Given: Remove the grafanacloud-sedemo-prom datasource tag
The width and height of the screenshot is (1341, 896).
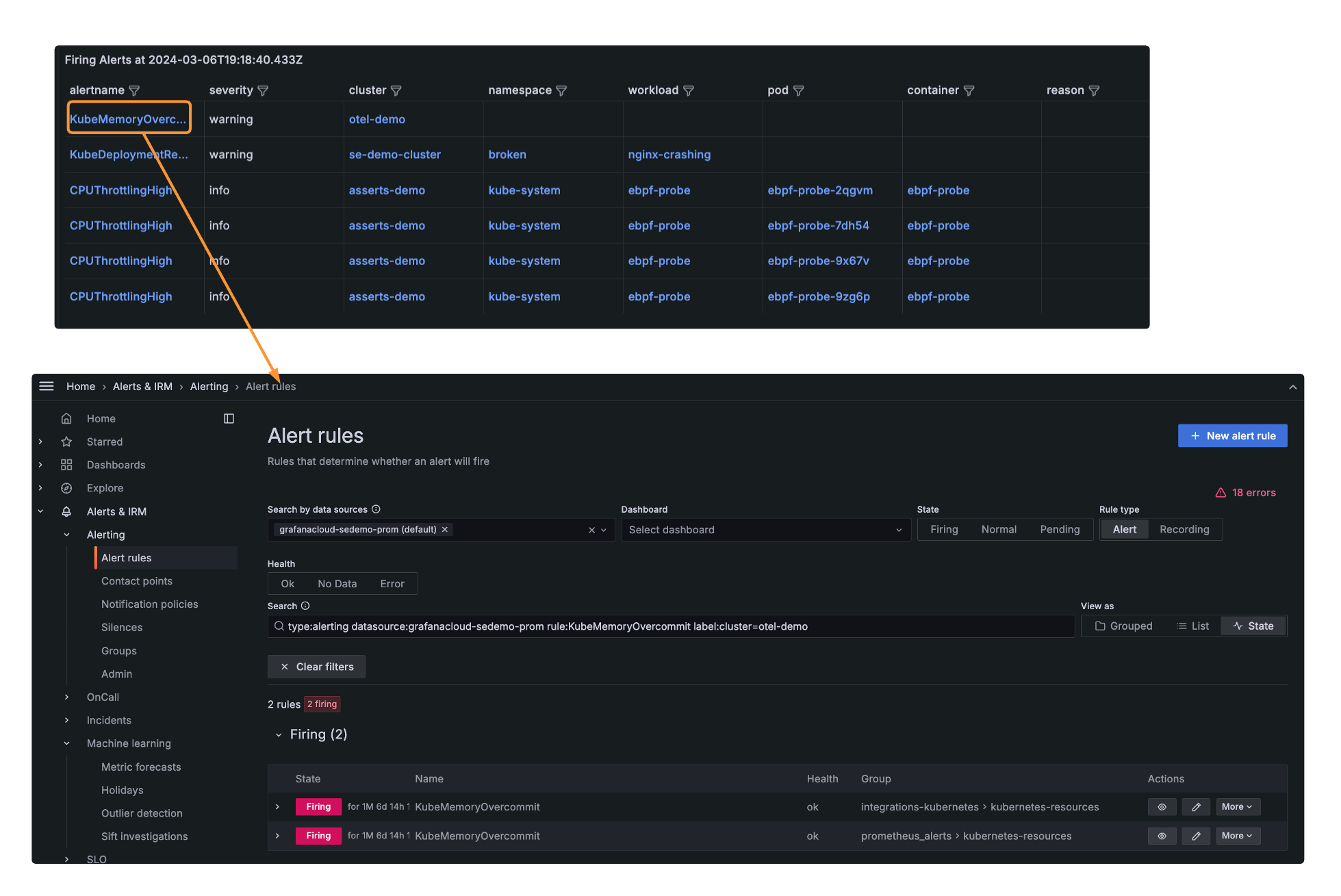Looking at the screenshot, I should (444, 529).
